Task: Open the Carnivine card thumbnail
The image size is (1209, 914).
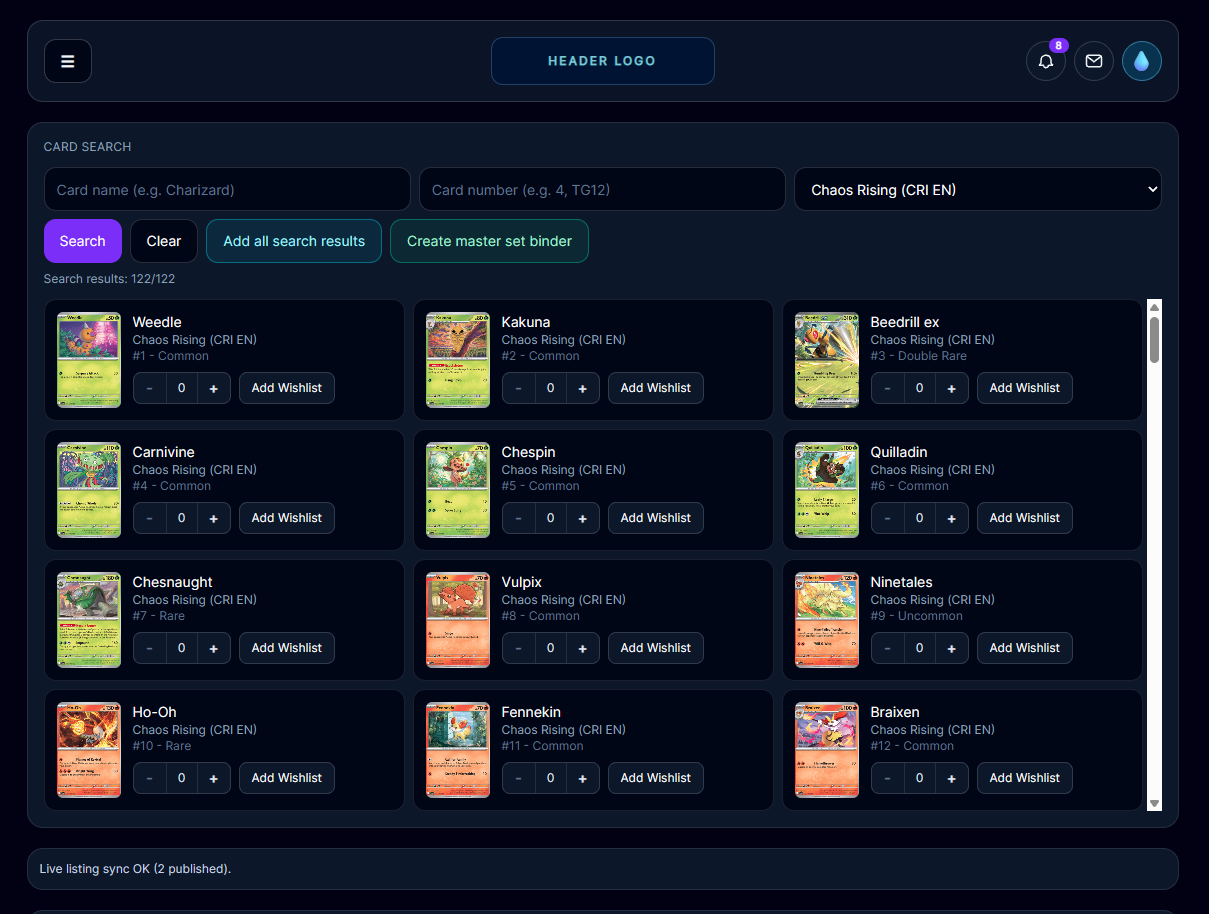Action: coord(89,490)
